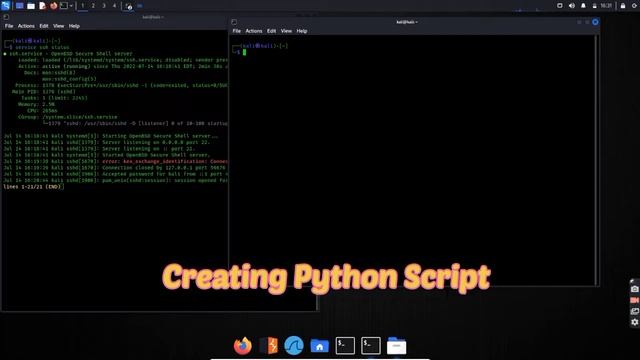Launch Firefox from the top panel
Viewport: 640px width, 360px height.
[53, 6]
